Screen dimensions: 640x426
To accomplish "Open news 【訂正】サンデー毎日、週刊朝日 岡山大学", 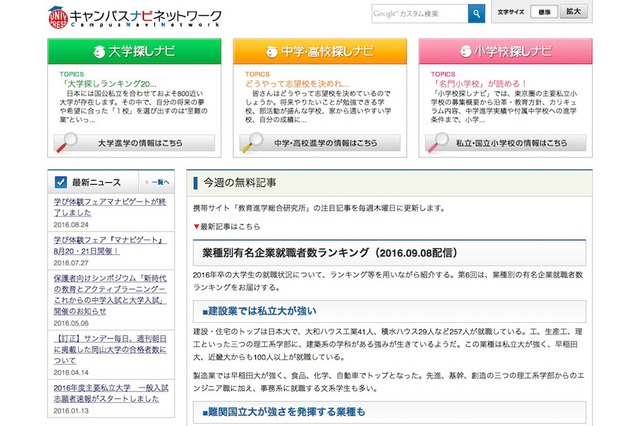I will pos(110,349).
